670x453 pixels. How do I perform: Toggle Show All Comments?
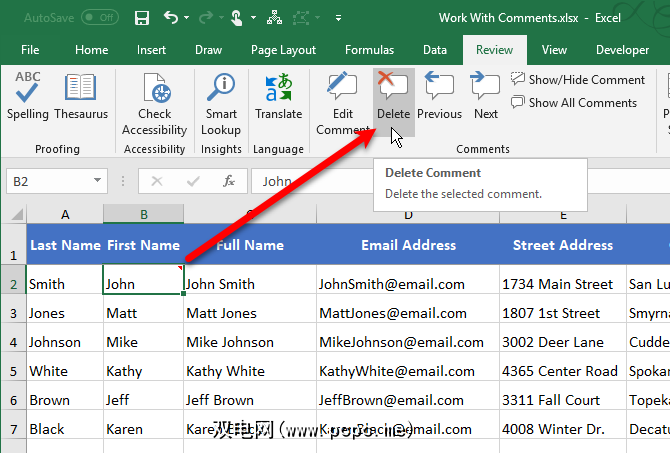click(x=573, y=102)
